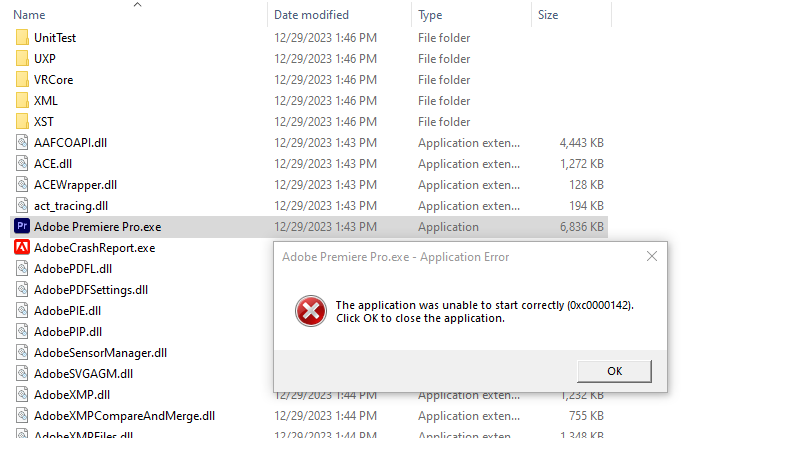Click the Adobe Premiere Pro.exe Pr icon
808x450 pixels.
coord(22,226)
